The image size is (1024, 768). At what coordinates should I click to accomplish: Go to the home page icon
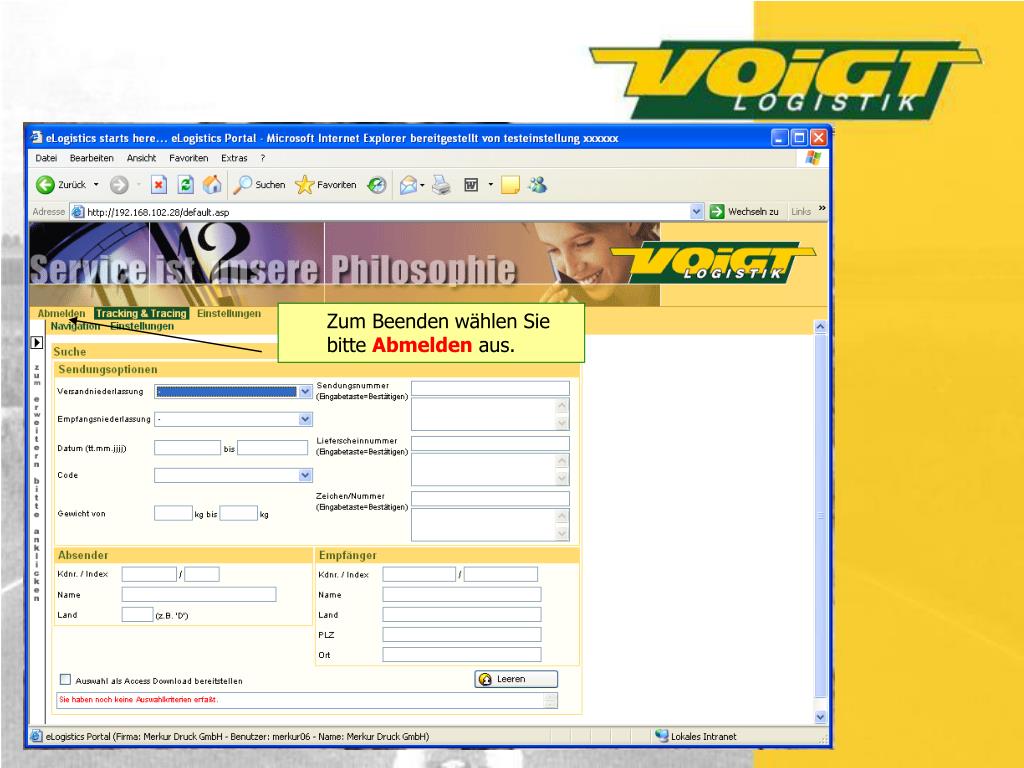tap(212, 185)
